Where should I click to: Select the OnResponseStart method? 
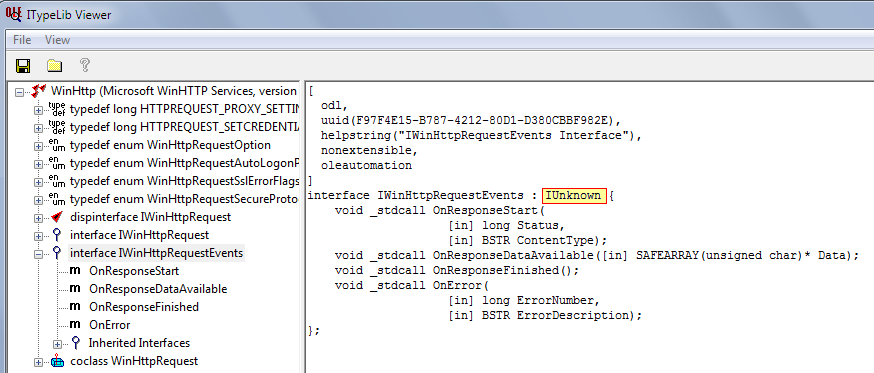coord(134,271)
